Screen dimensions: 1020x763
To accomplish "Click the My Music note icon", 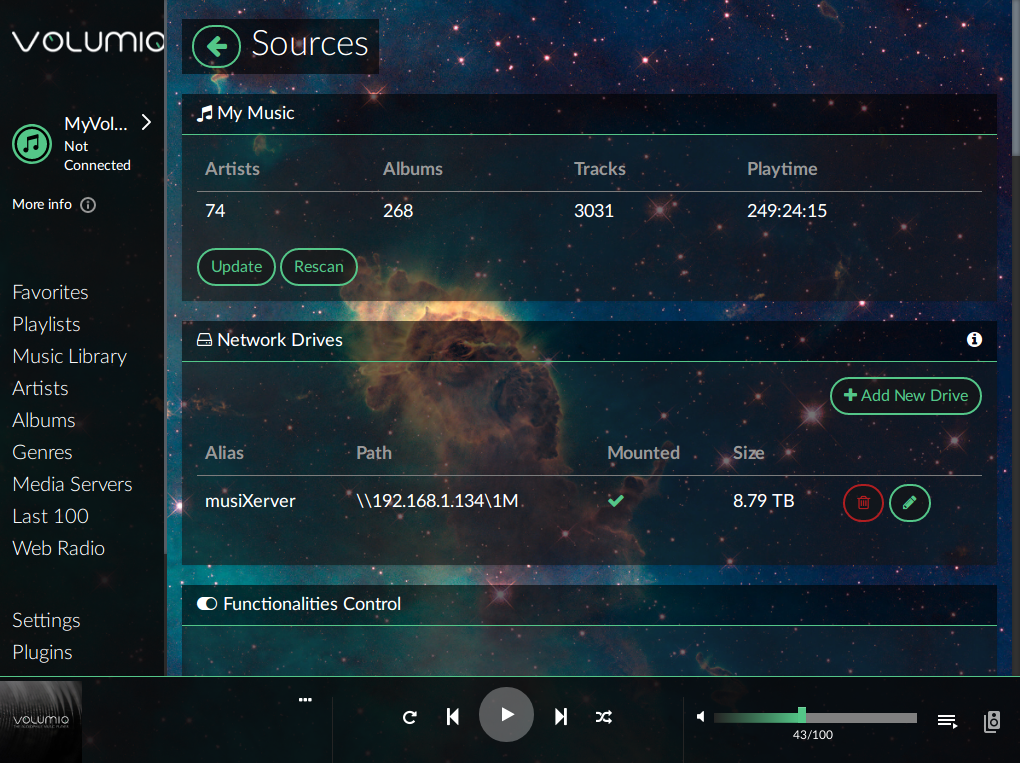I will 205,114.
